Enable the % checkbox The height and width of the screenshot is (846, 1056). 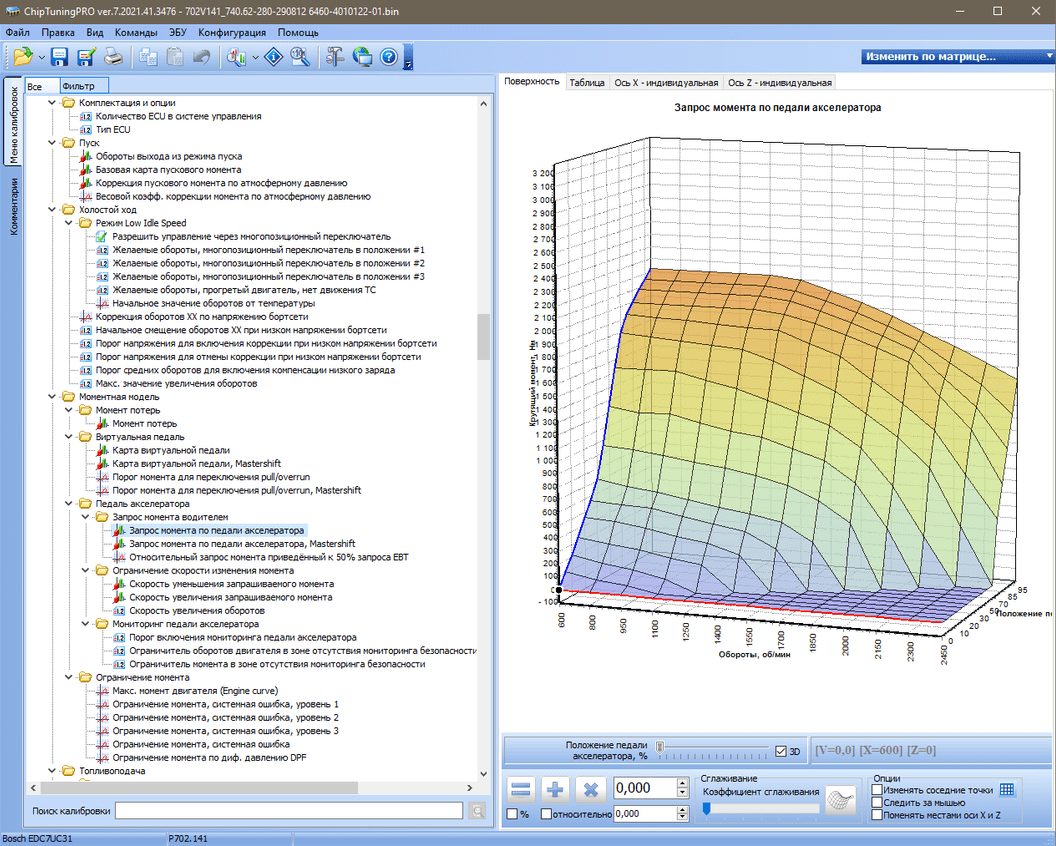[x=512, y=814]
